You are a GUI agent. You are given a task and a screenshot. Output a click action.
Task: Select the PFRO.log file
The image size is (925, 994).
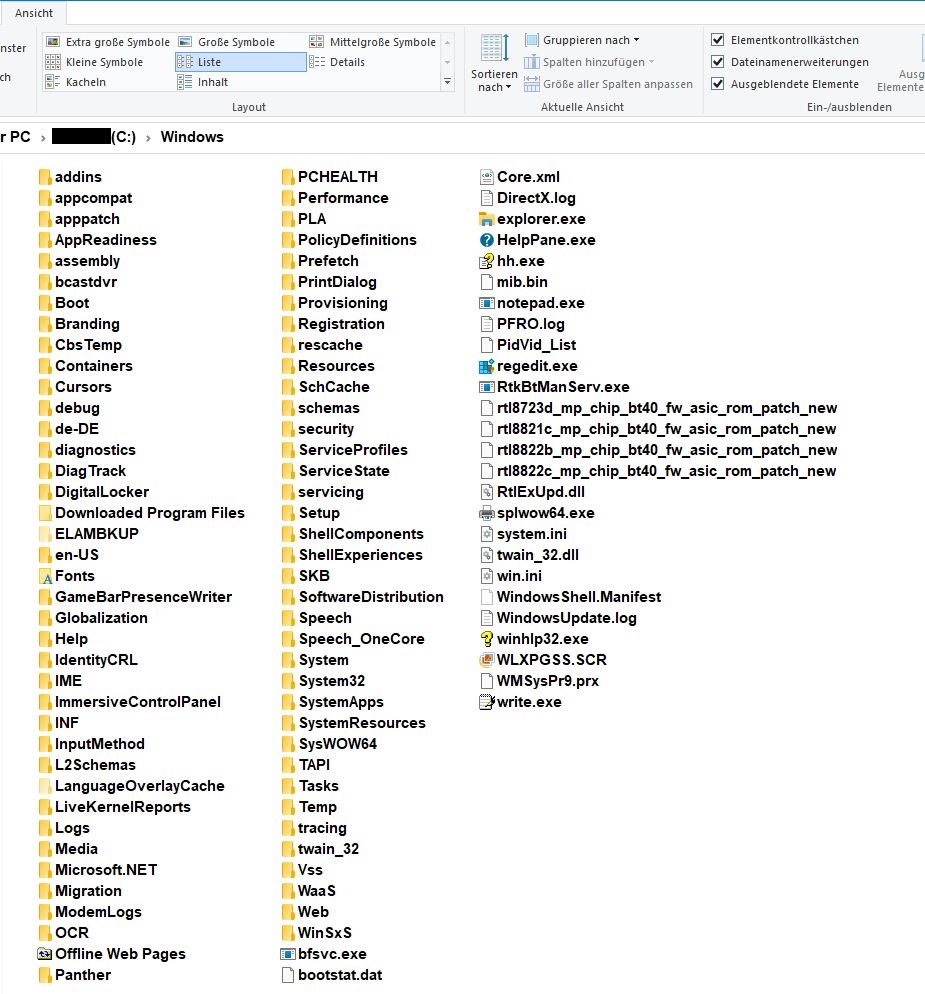[x=522, y=324]
